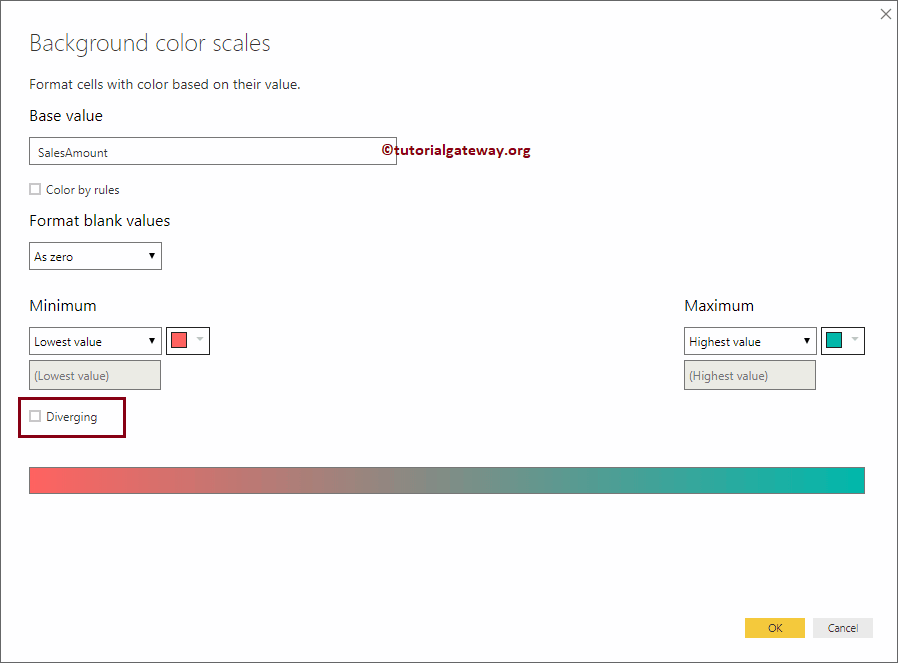Open the maximum color picker dropdown arrow
This screenshot has height=663, width=898.
pyautogui.click(x=855, y=341)
